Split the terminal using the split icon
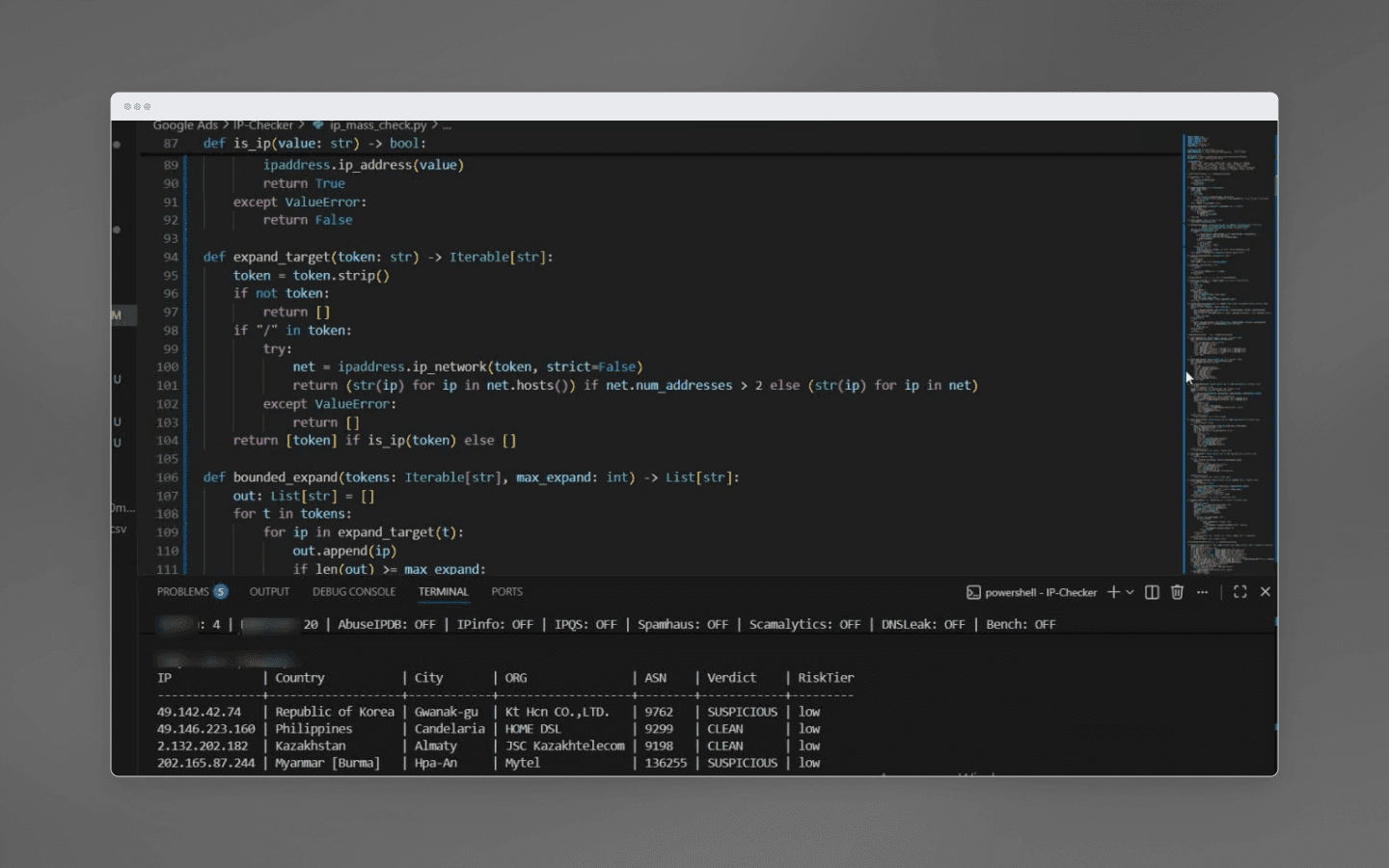The image size is (1389, 868). pos(1152,591)
